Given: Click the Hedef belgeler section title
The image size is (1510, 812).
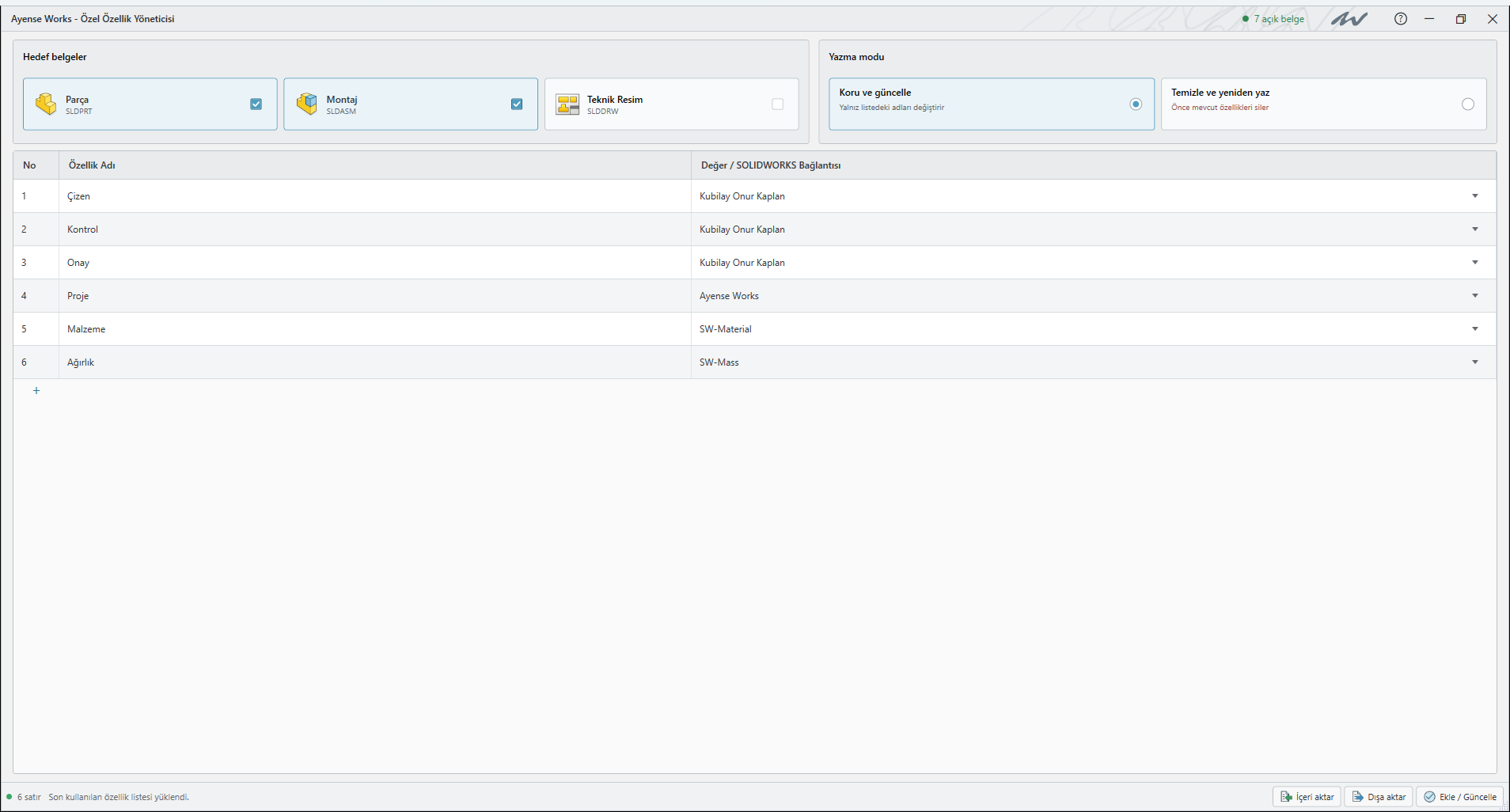Looking at the screenshot, I should 55,57.
